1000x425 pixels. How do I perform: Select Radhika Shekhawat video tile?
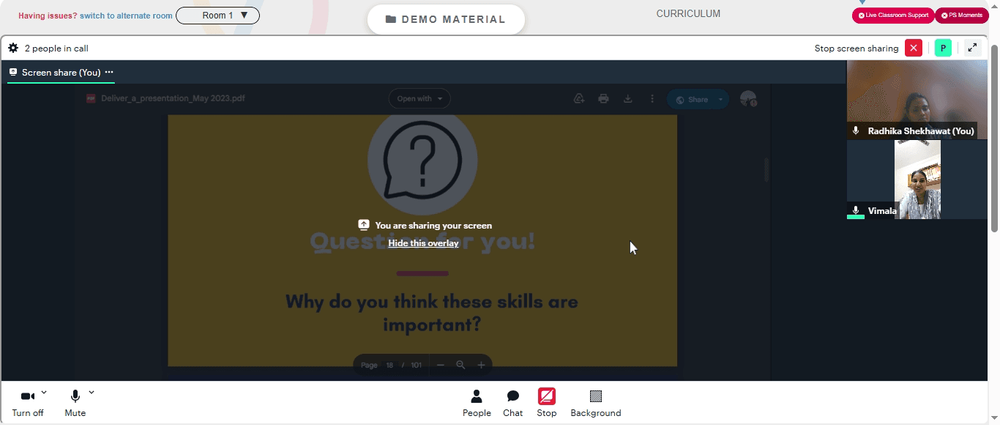(x=916, y=100)
